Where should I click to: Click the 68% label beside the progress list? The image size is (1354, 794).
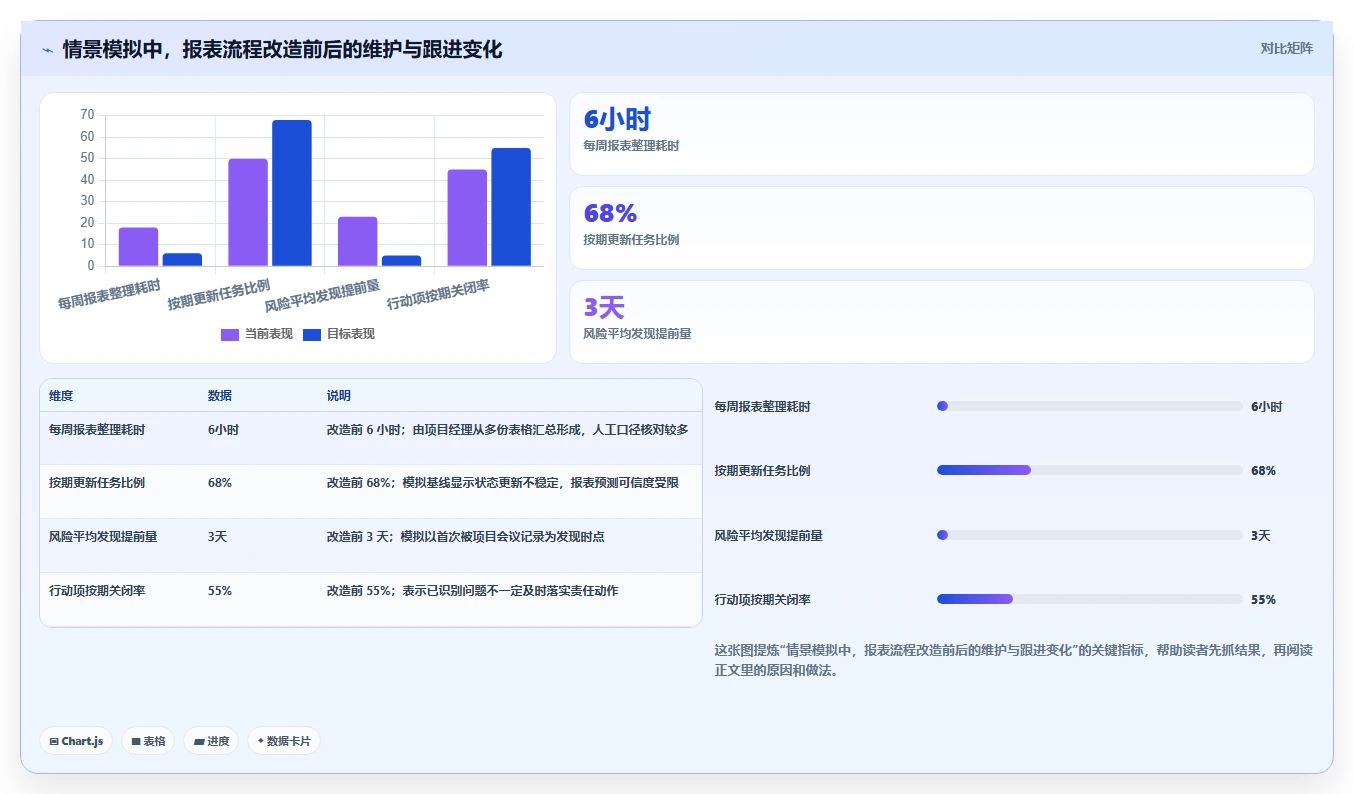pyautogui.click(x=1263, y=470)
